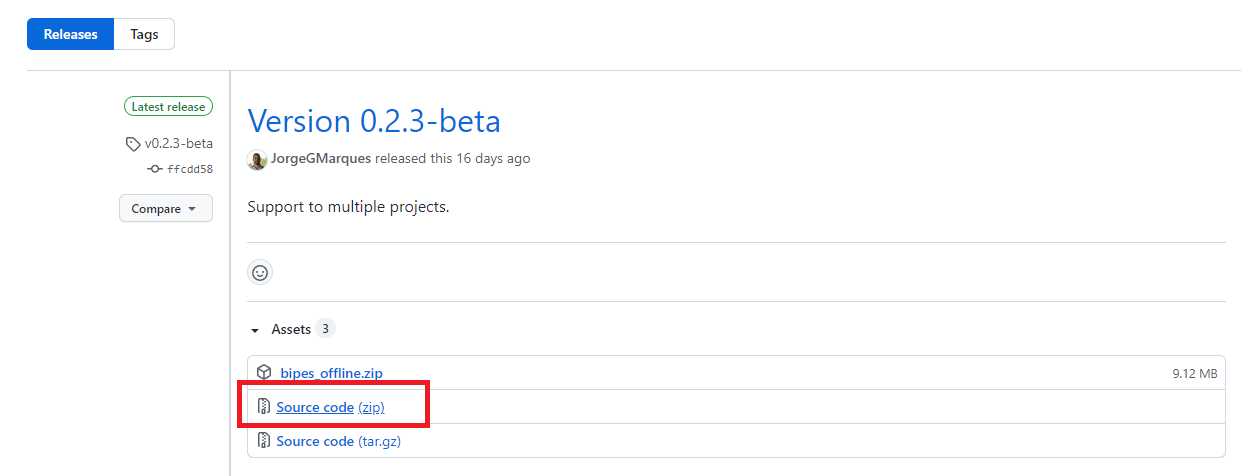Open the v0.2.3-beta tag link
Image resolution: width=1241 pixels, height=476 pixels.
pyautogui.click(x=179, y=144)
